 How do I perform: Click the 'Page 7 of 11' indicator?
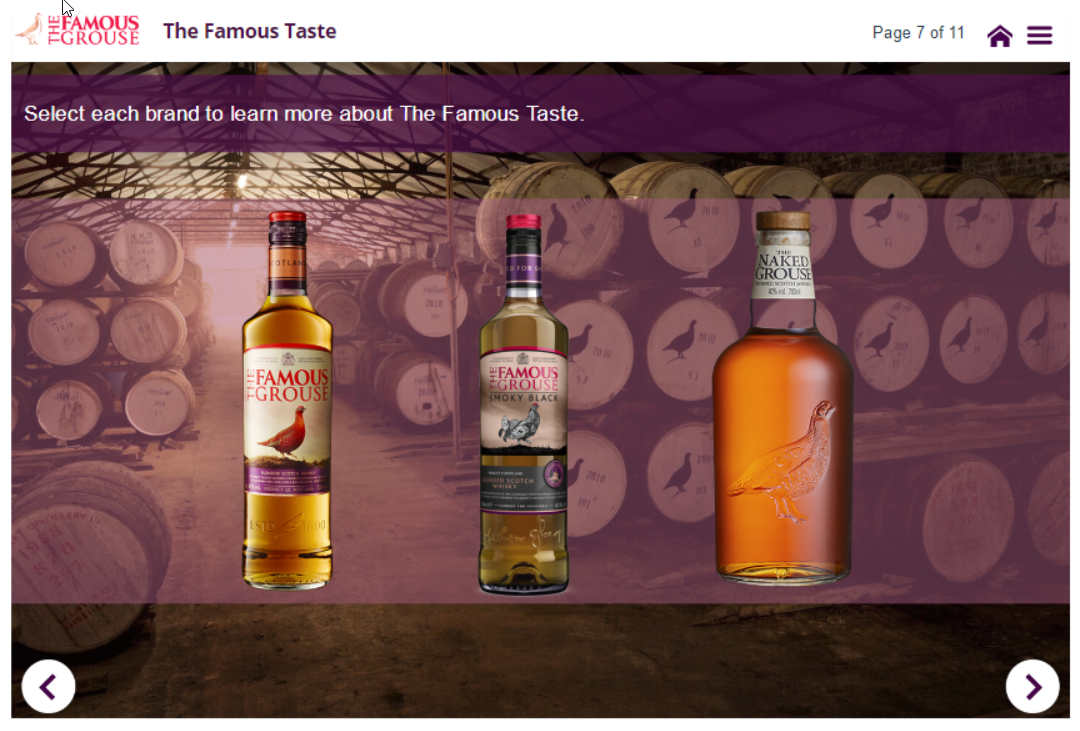(x=918, y=32)
